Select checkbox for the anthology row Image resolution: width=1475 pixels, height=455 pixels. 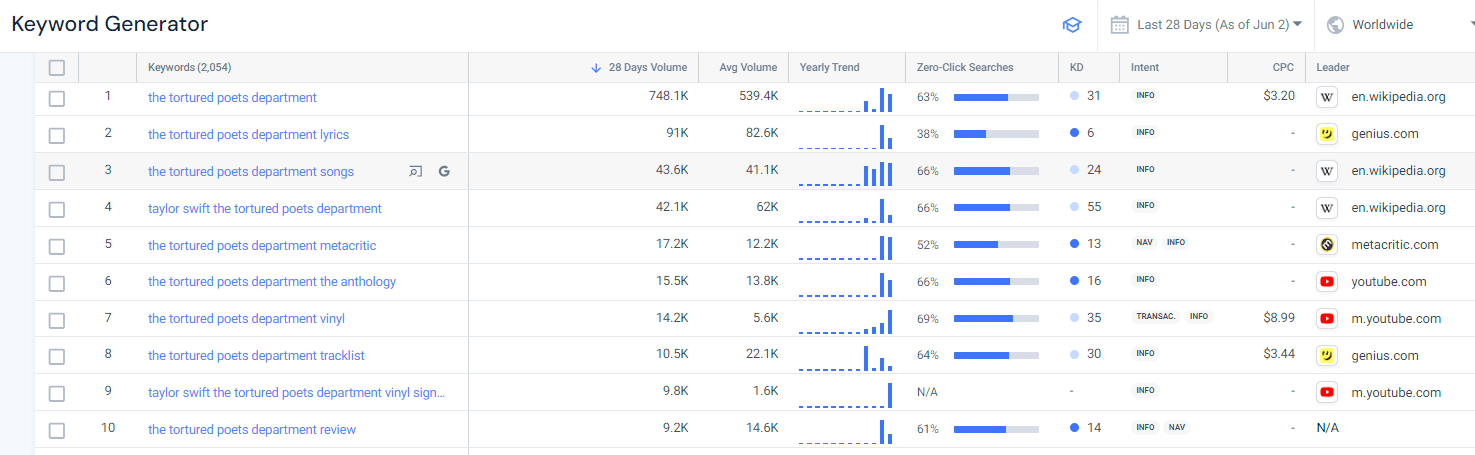[x=57, y=283]
